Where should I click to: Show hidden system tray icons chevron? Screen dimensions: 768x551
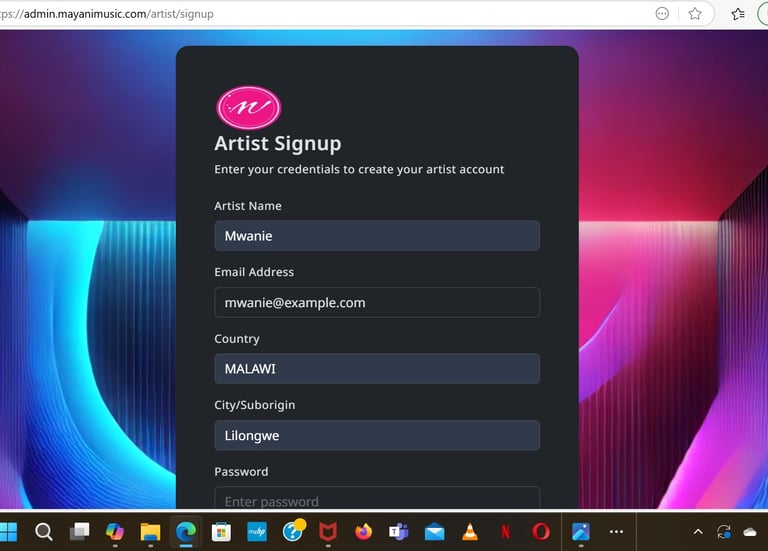click(x=698, y=531)
